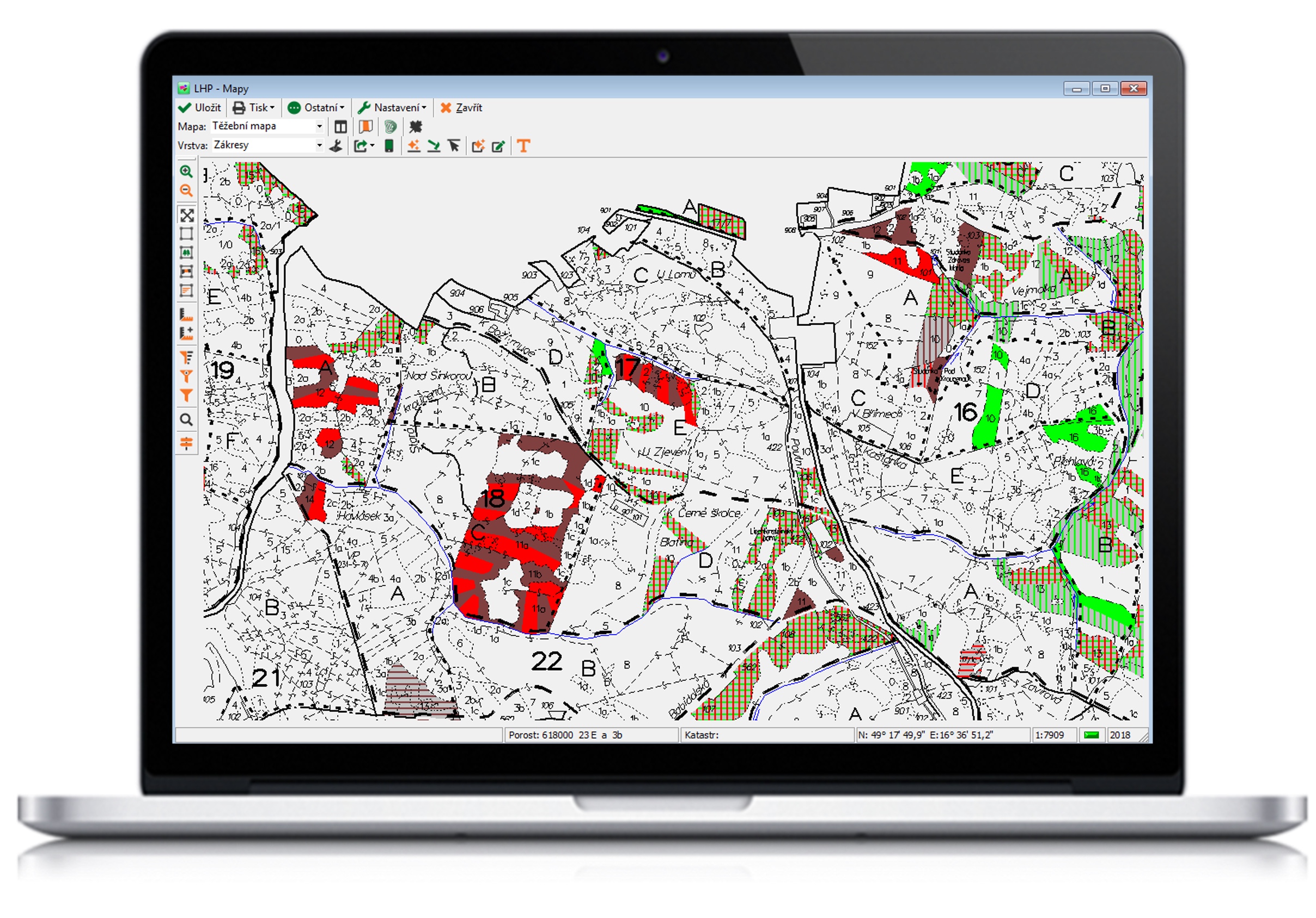This screenshot has height=918, width=1316.
Task: Click the black maple leaf icon
Action: (416, 127)
